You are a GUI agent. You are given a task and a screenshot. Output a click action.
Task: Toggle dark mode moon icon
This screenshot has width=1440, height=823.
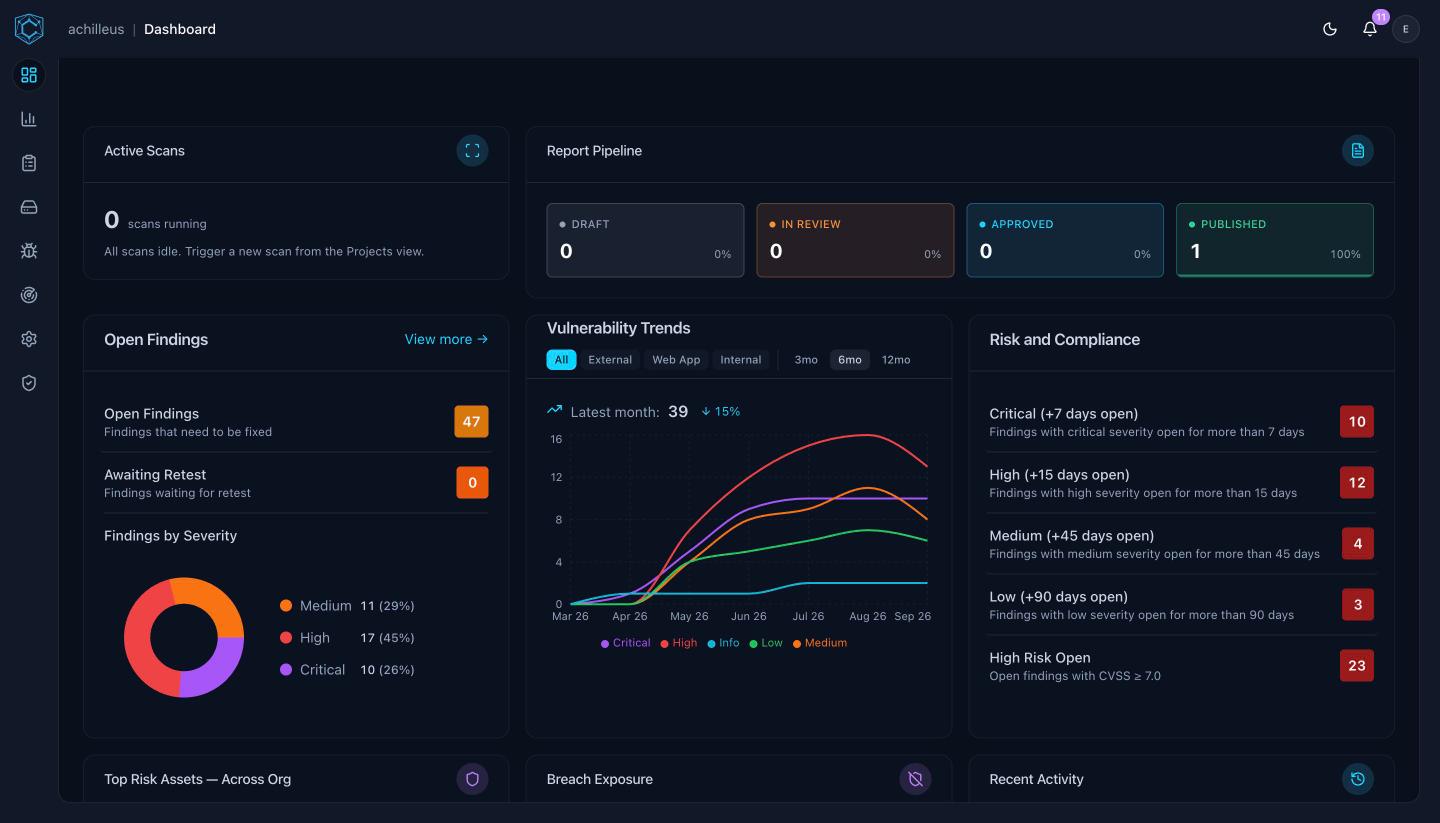click(1330, 29)
